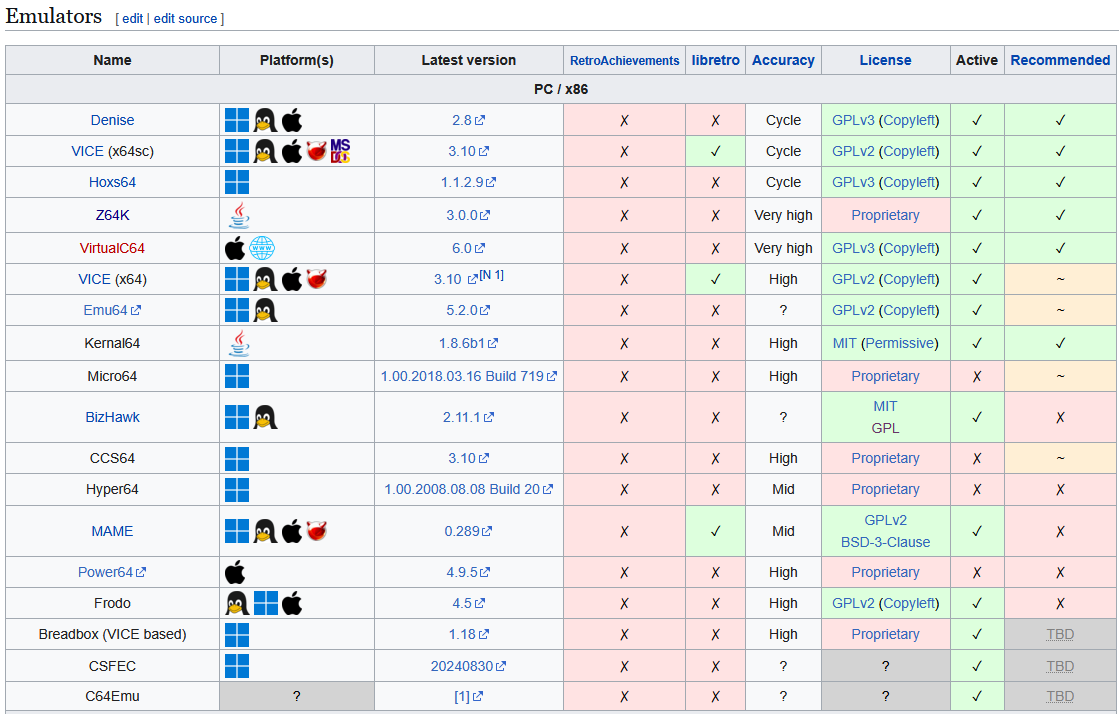Viewport: 1119px width, 714px height.
Task: Open BizHawk version 2.11.1 link
Action: point(468,417)
